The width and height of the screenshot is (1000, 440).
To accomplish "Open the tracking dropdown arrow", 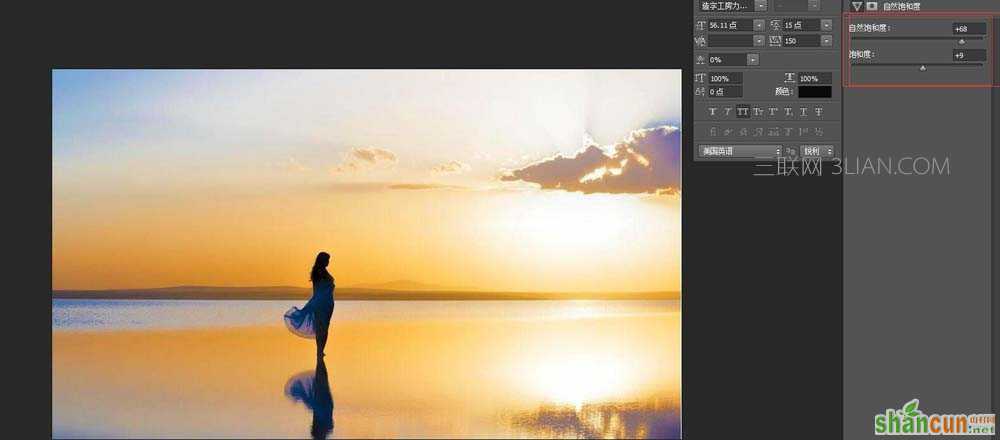I will click(827, 41).
